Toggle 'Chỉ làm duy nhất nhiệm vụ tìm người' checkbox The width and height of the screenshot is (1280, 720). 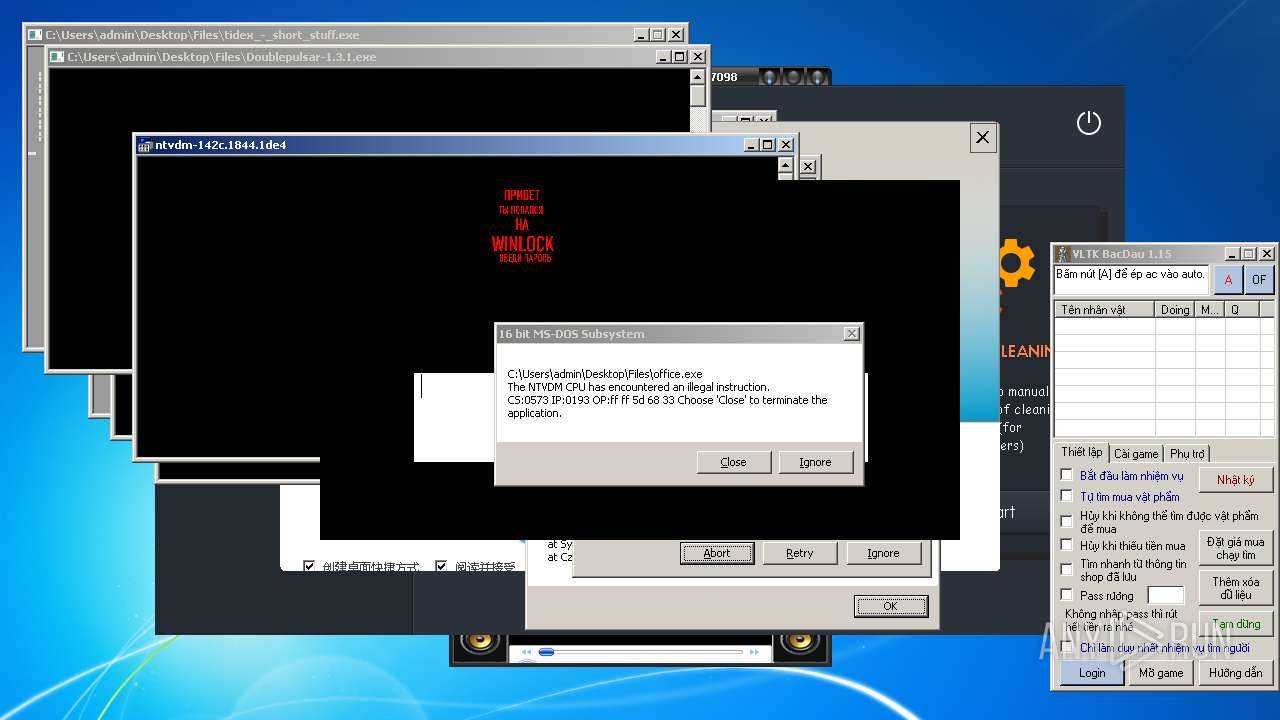1066,647
